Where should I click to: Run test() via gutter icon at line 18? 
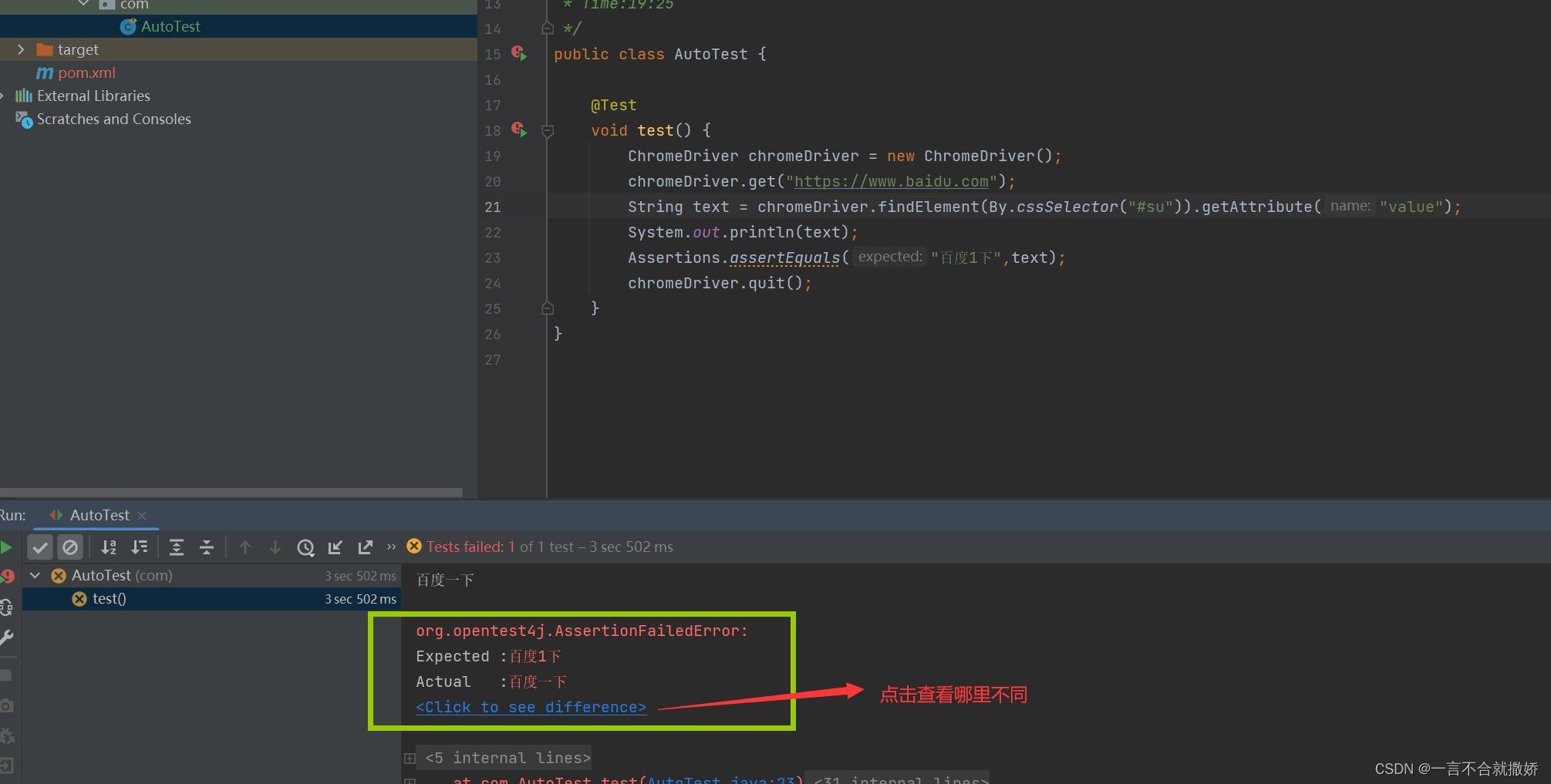519,130
